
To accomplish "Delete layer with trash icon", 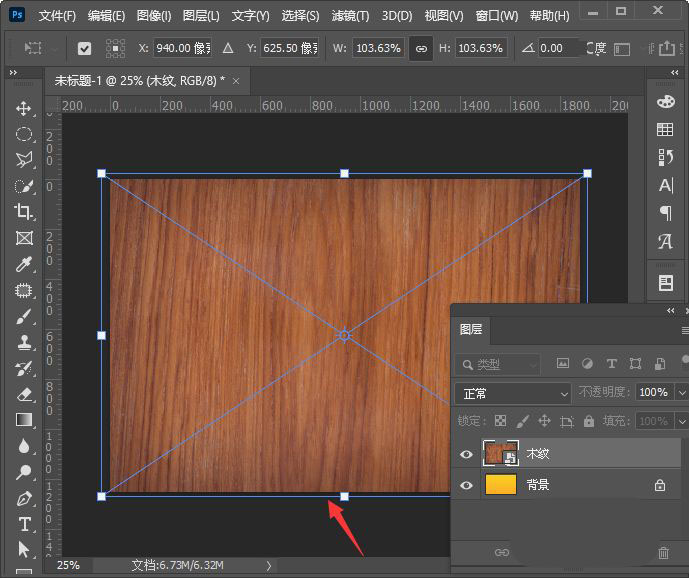I will tap(663, 553).
